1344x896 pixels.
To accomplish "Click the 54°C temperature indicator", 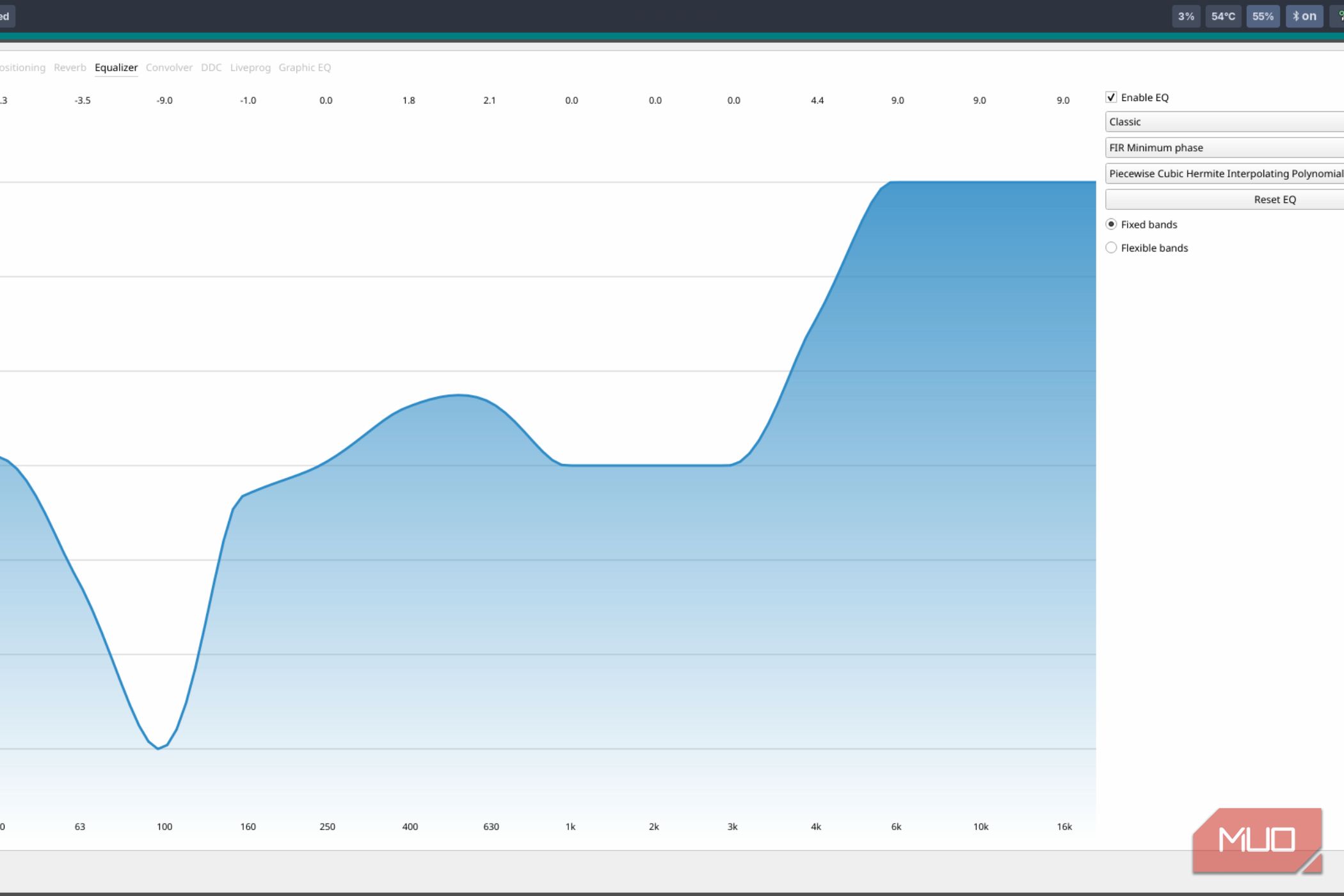I will point(1223,16).
